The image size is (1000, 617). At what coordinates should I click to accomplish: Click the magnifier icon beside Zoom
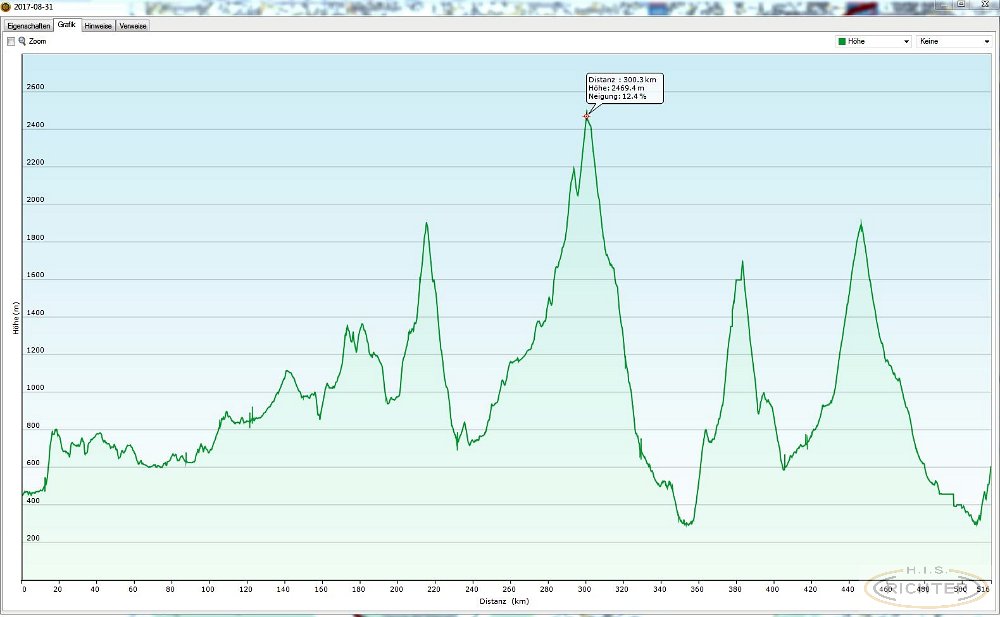tap(22, 42)
